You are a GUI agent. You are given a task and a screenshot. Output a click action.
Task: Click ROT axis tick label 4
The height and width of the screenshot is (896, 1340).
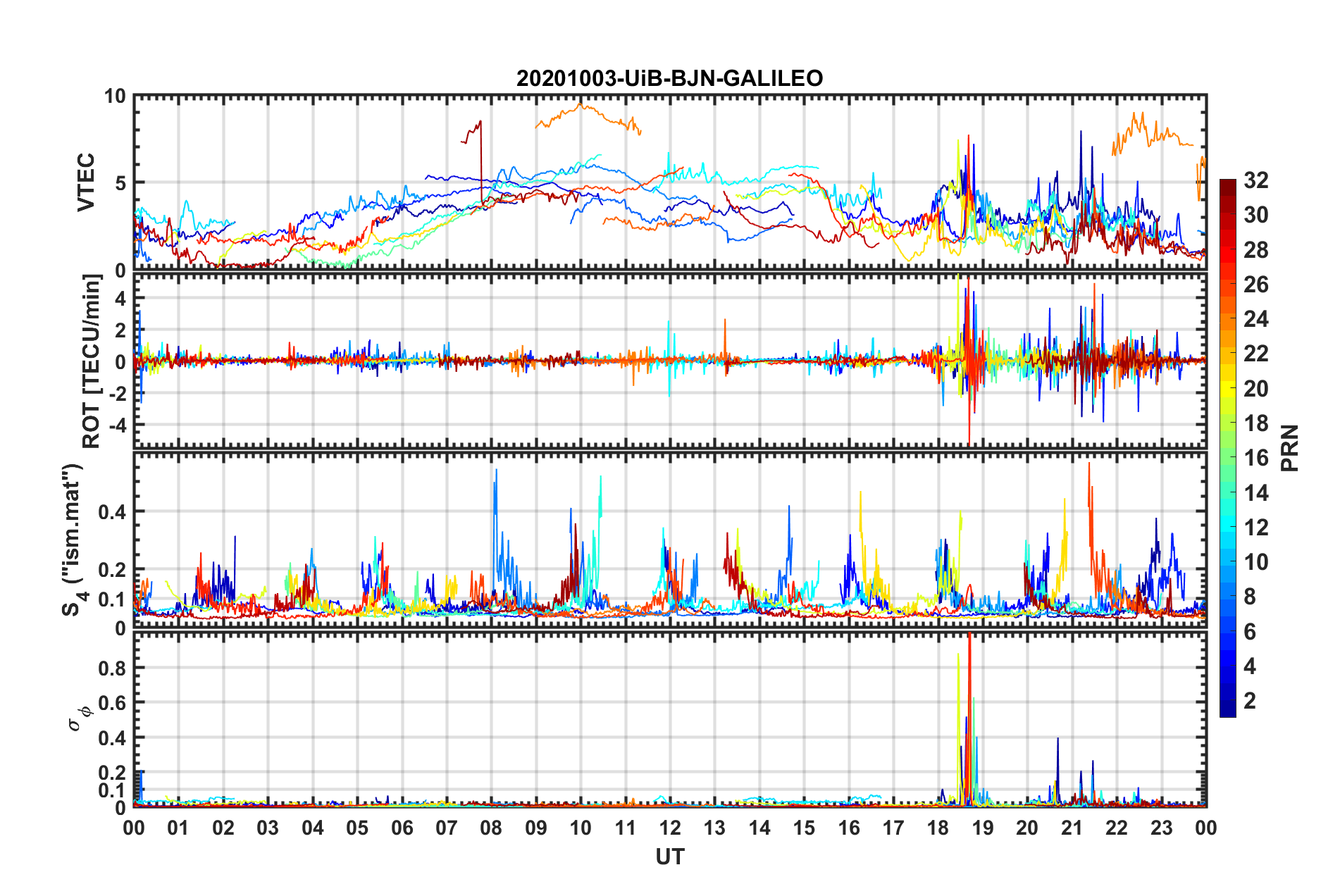tap(120, 299)
